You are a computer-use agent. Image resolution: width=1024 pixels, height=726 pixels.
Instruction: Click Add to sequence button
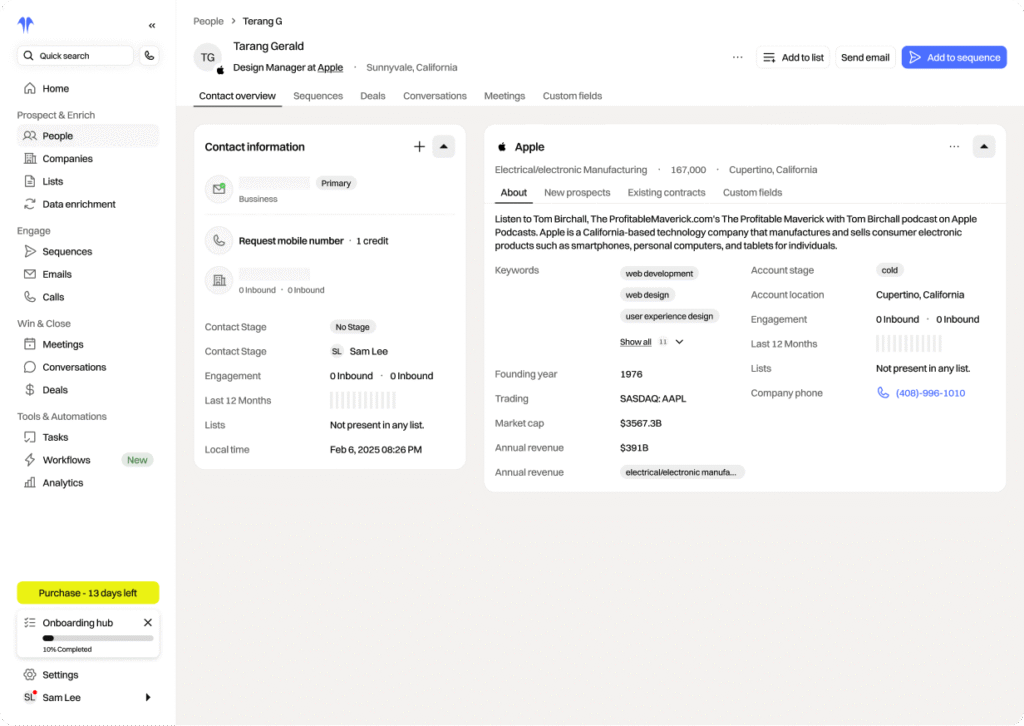pyautogui.click(x=954, y=57)
